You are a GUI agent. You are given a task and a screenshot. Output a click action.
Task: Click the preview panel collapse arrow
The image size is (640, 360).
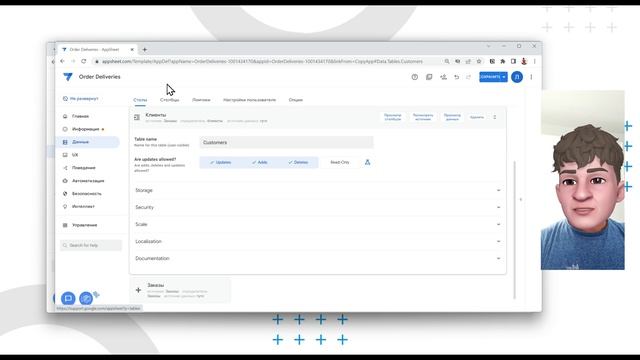pos(520,200)
